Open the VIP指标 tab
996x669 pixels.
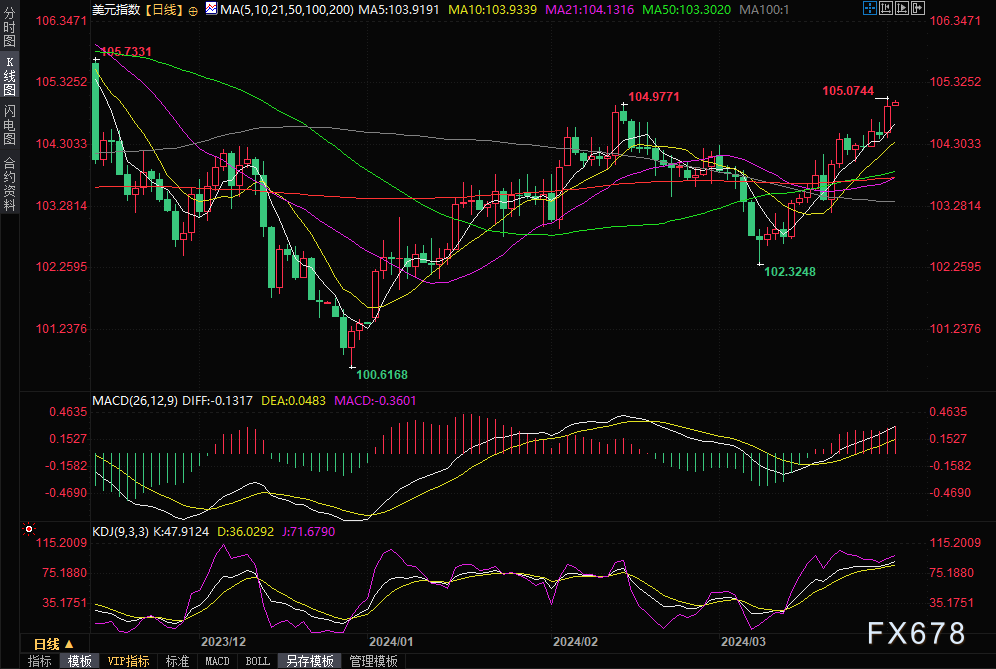click(x=128, y=661)
